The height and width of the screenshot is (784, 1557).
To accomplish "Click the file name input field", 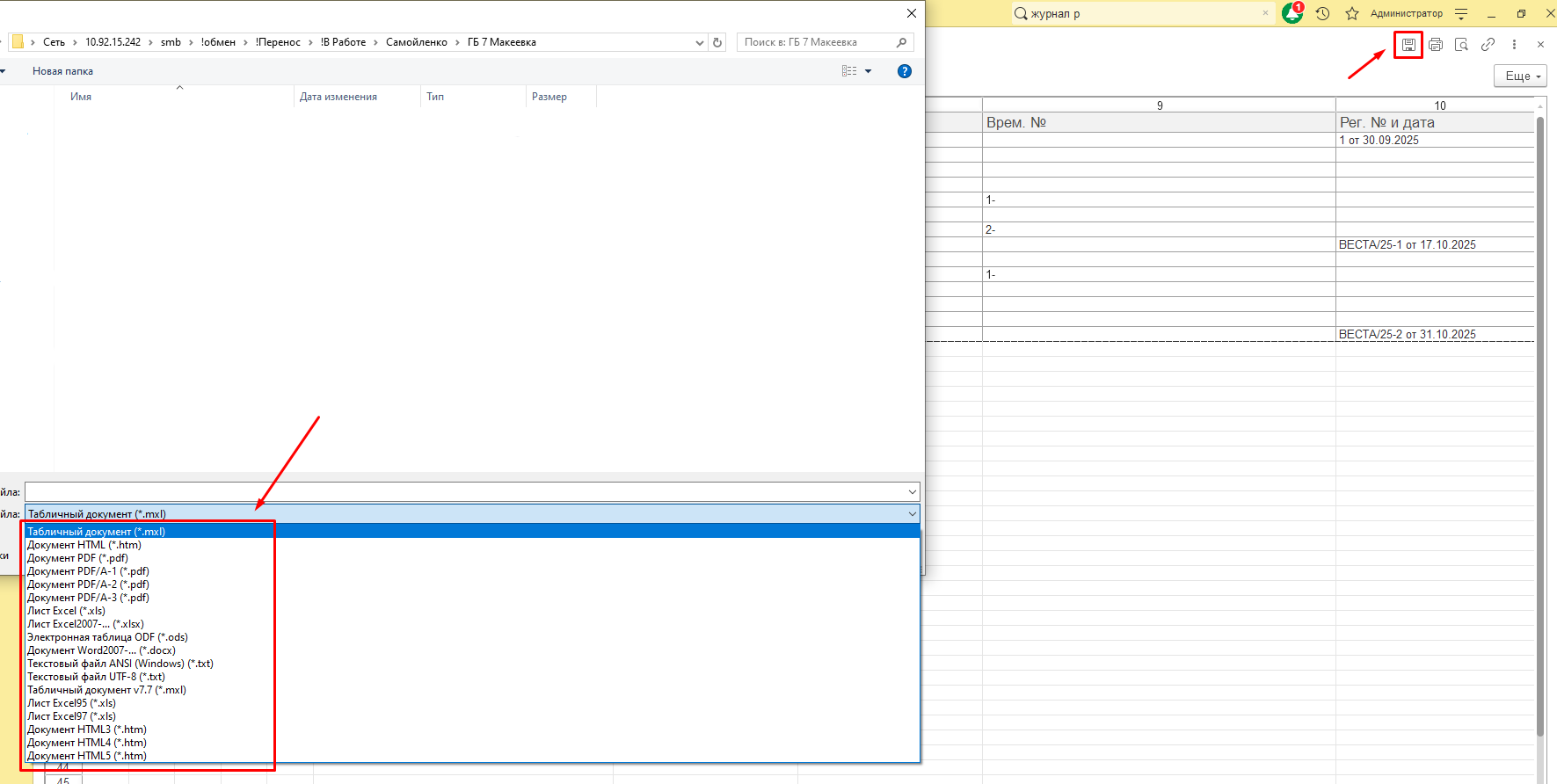I will 465,492.
